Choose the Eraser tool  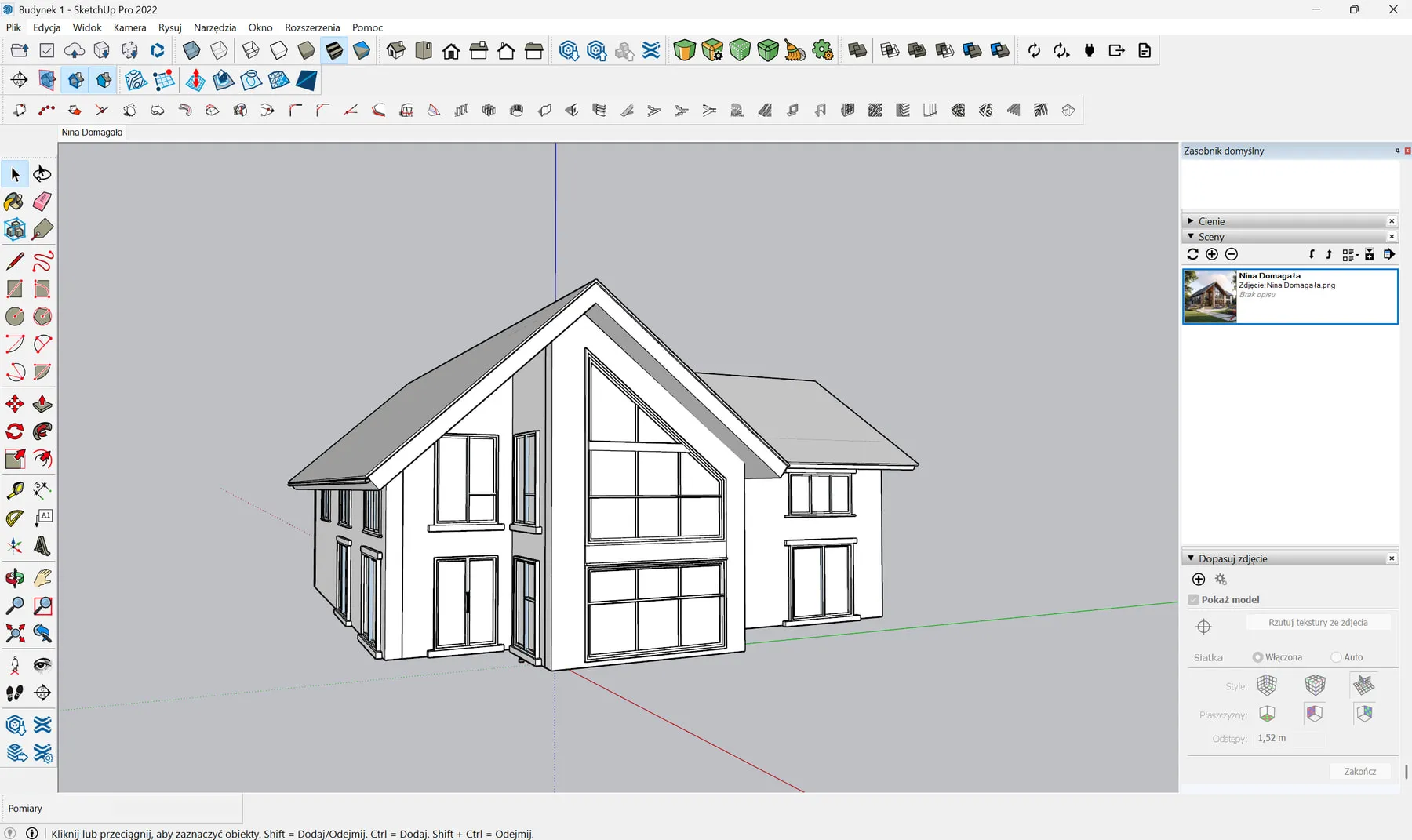click(42, 202)
